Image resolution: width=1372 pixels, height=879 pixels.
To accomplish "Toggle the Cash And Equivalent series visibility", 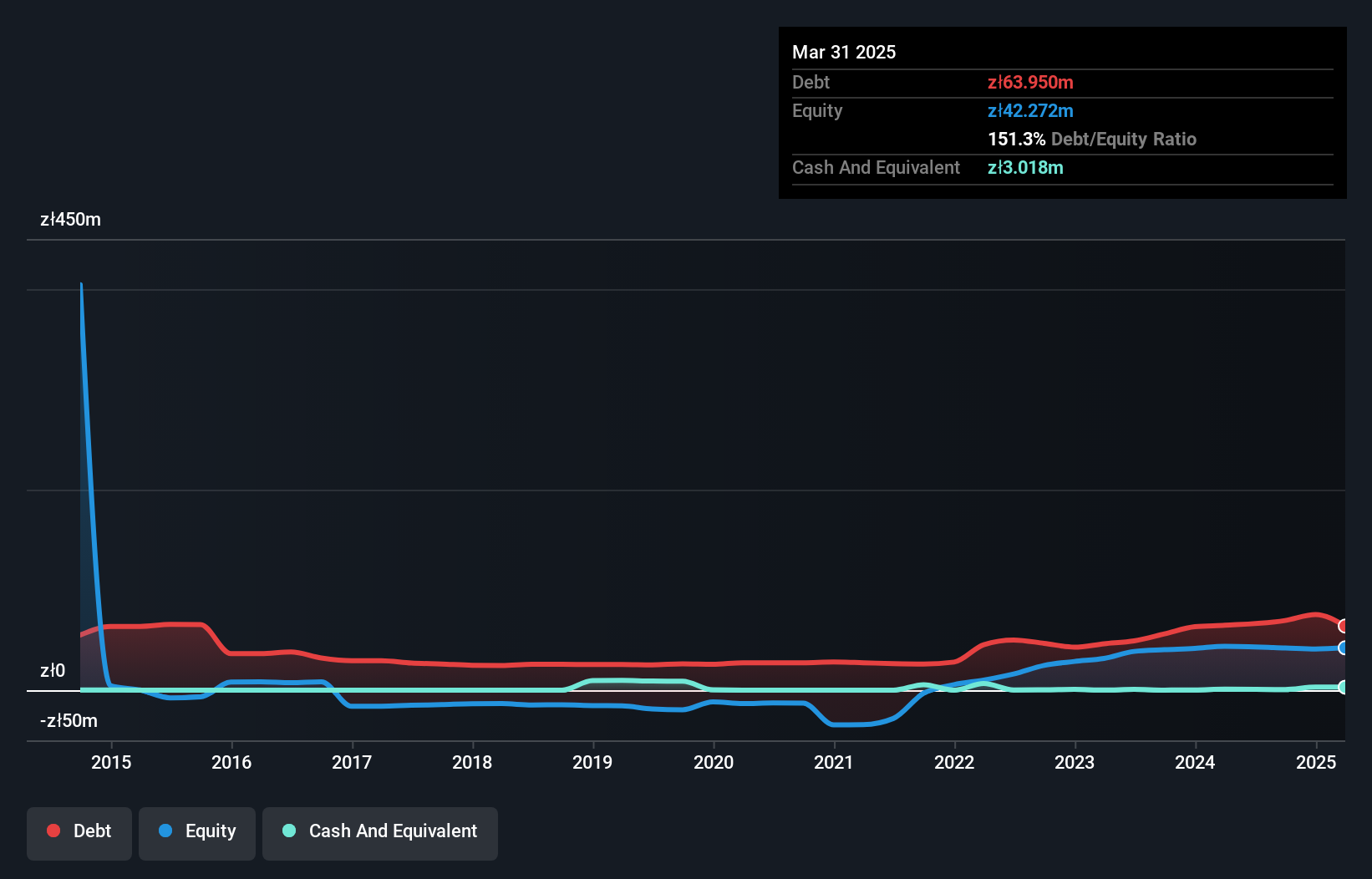I will tap(379, 831).
